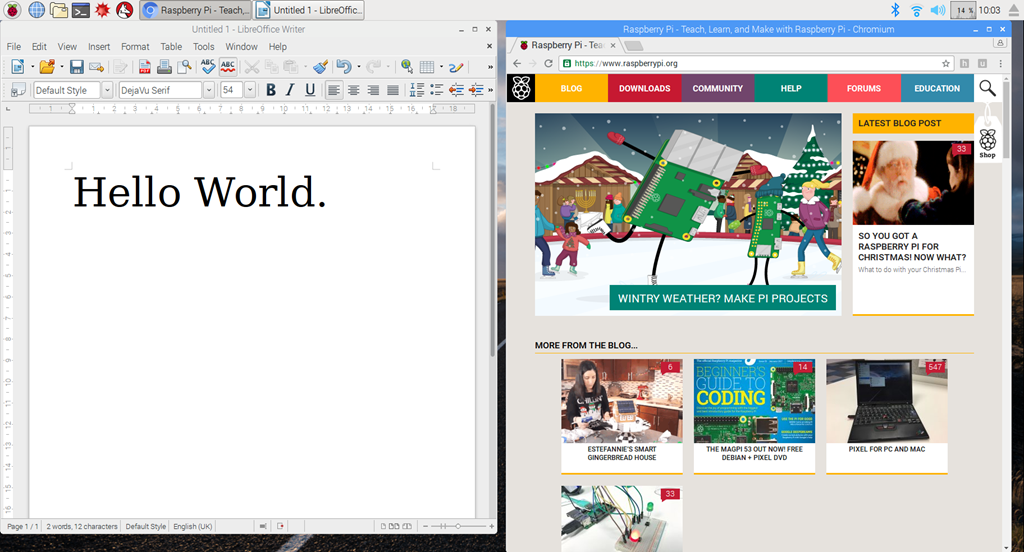Toggle automatic spell checking
The image size is (1024, 552).
(227, 67)
